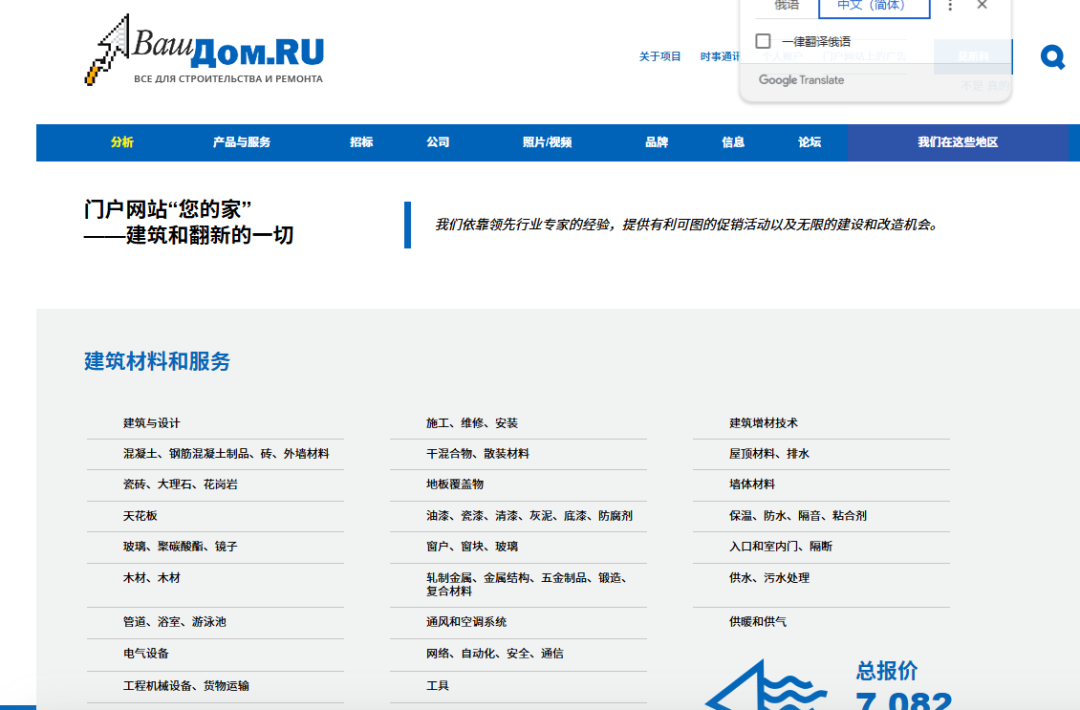
Task: Open 网络、自动化、安全、通信 category
Action: pyautogui.click(x=495, y=654)
